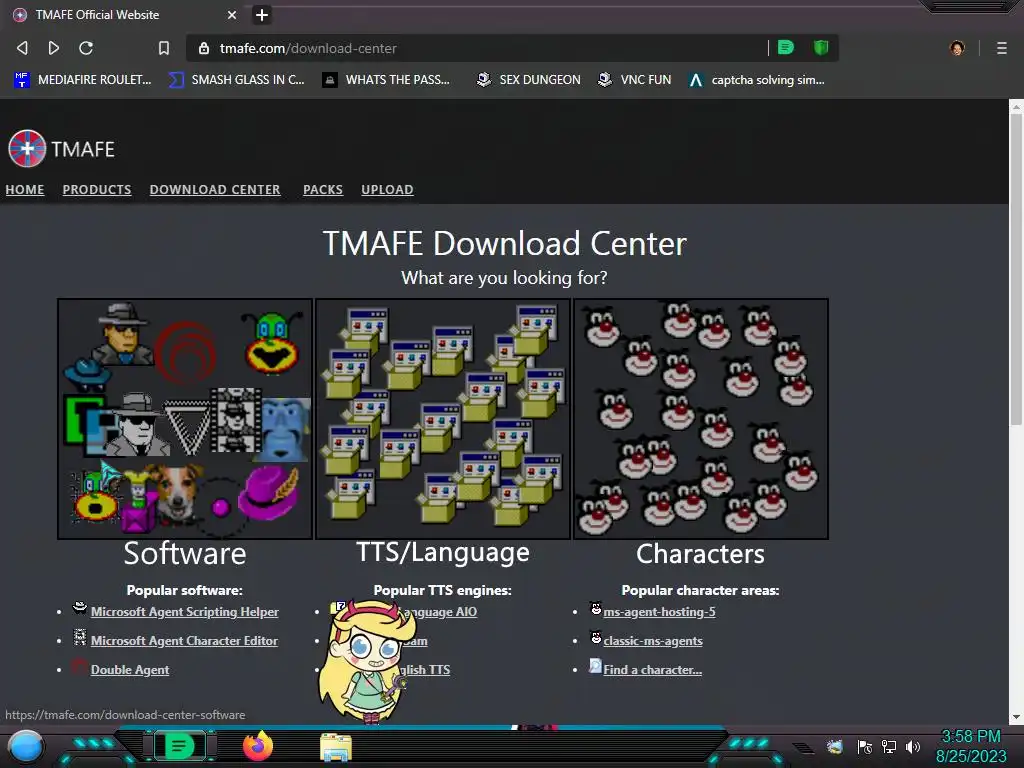Image resolution: width=1024 pixels, height=768 pixels.
Task: Open the green browser taskbar icon
Action: coord(179,746)
